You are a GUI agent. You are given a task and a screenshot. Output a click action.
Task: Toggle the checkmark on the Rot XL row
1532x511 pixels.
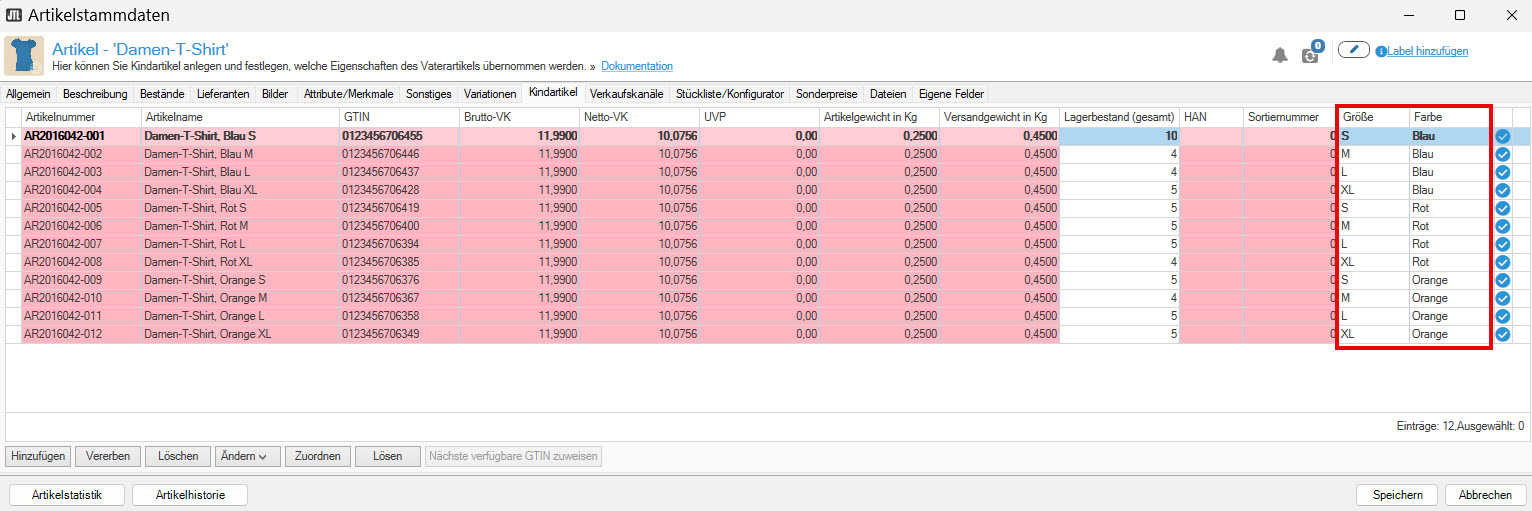click(1502, 262)
